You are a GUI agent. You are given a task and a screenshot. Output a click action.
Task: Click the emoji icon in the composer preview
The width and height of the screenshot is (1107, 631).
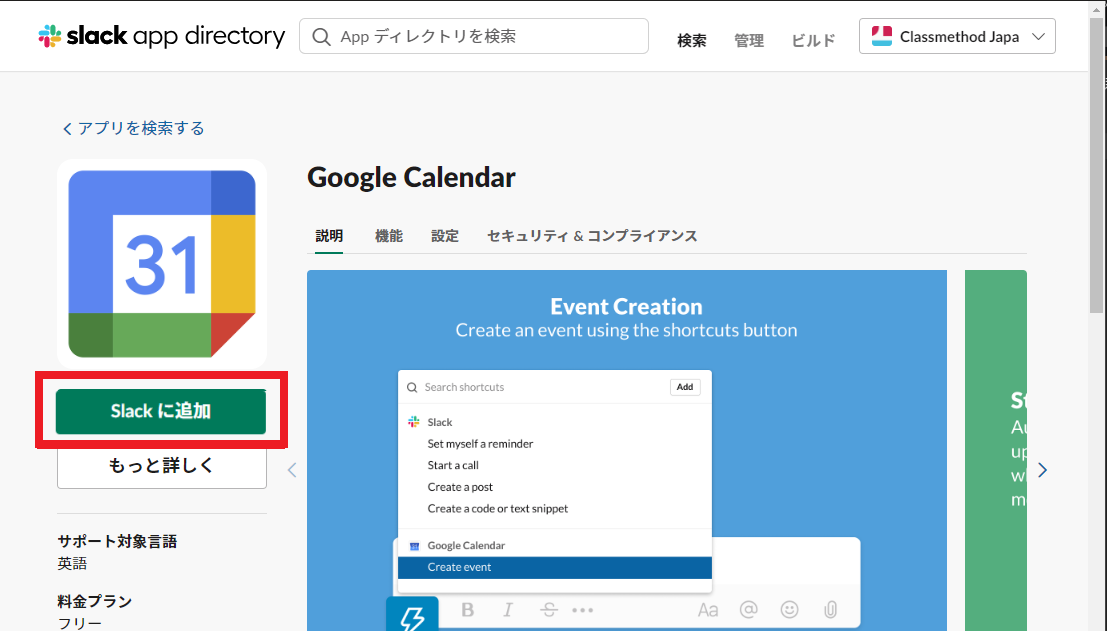789,610
